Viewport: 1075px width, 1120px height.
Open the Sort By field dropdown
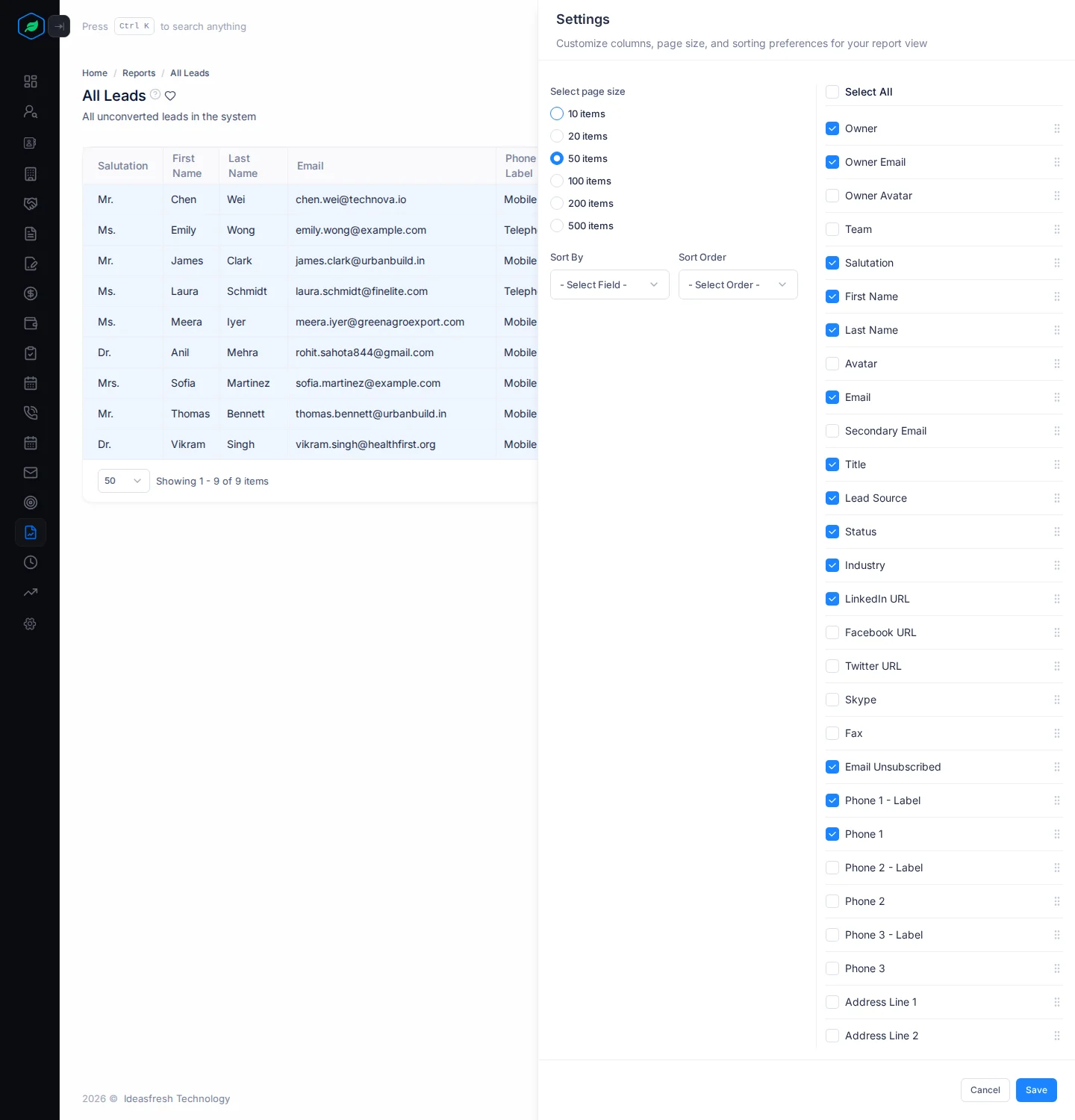(x=610, y=284)
